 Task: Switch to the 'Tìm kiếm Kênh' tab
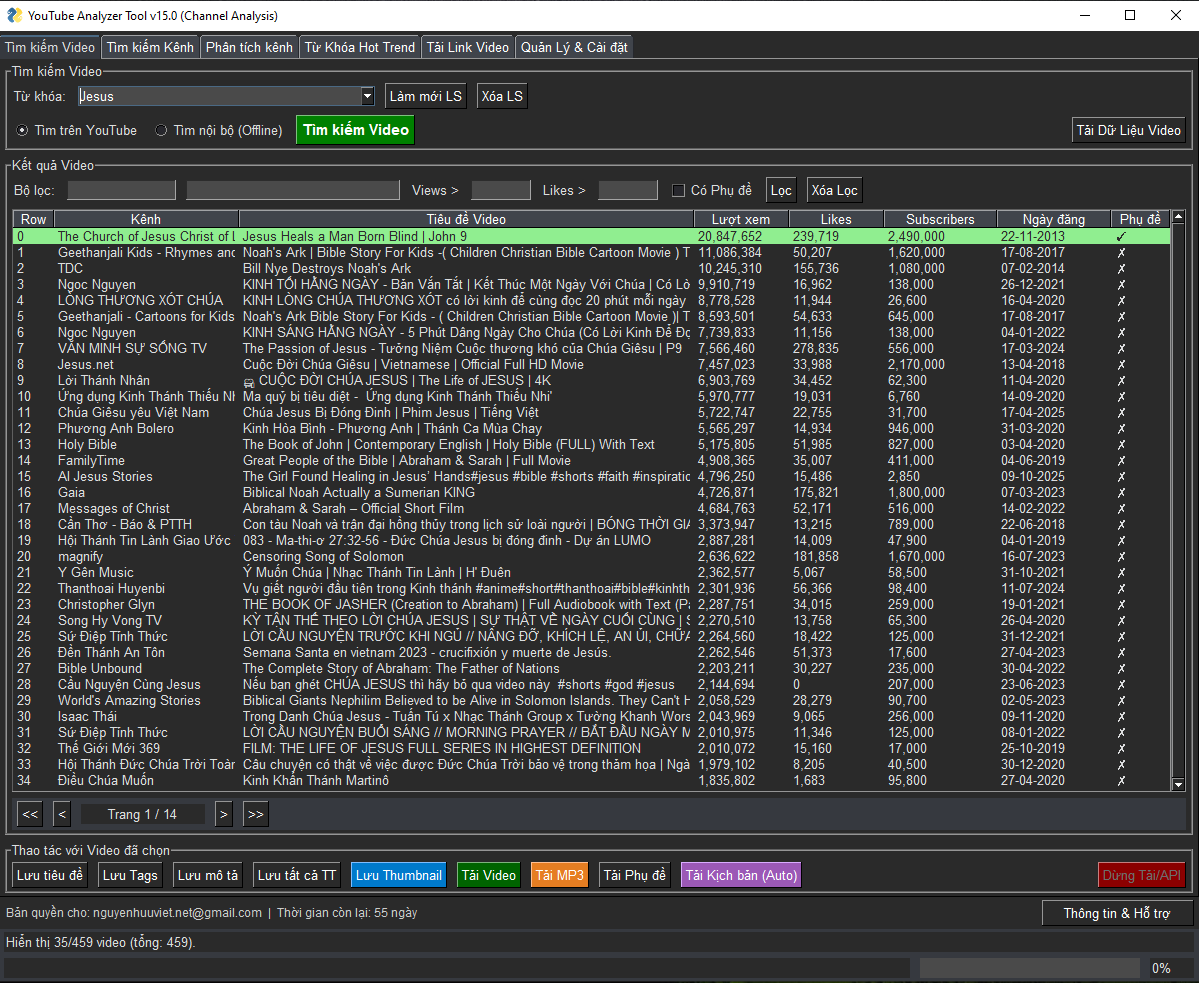pyautogui.click(x=150, y=47)
